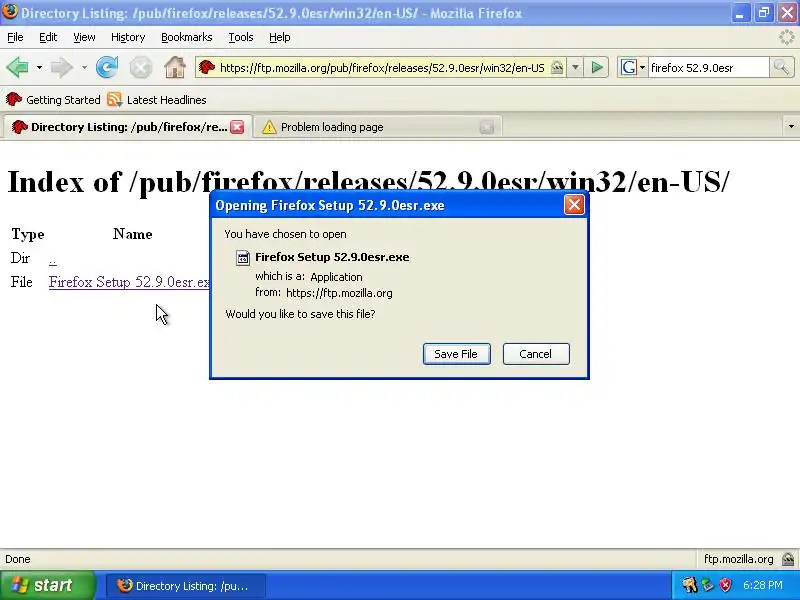Click the Directory Listing taskbar button

185,586
